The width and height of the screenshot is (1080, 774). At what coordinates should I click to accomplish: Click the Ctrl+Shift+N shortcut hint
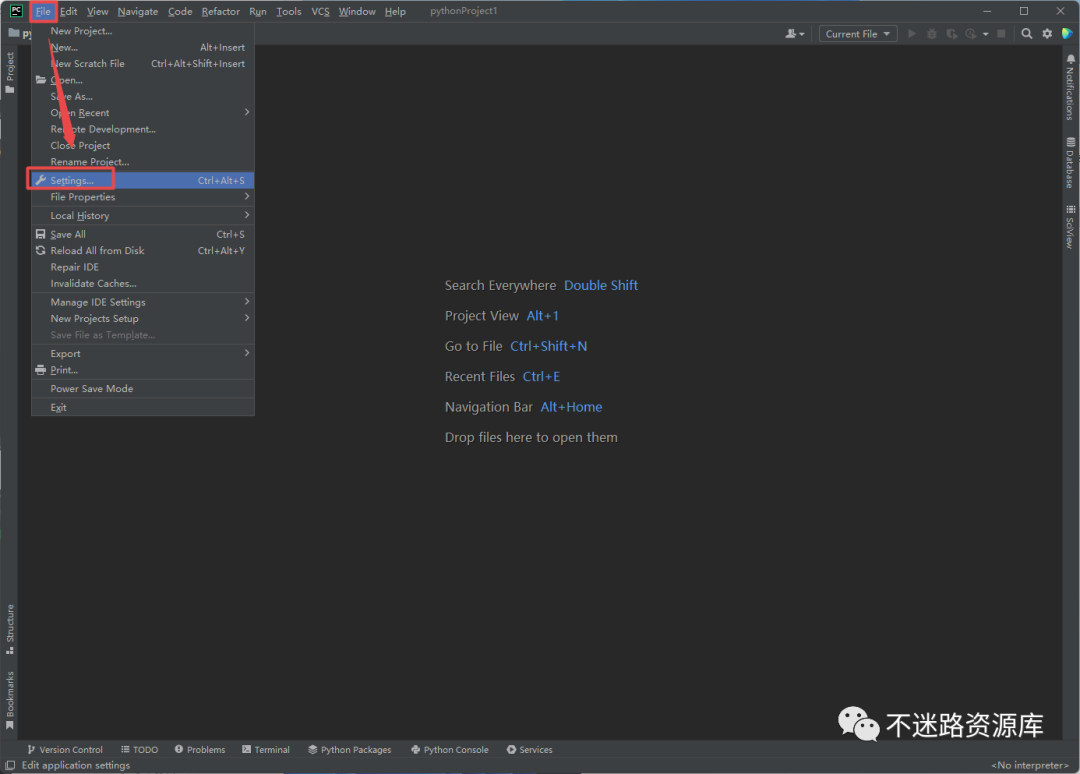tap(548, 346)
